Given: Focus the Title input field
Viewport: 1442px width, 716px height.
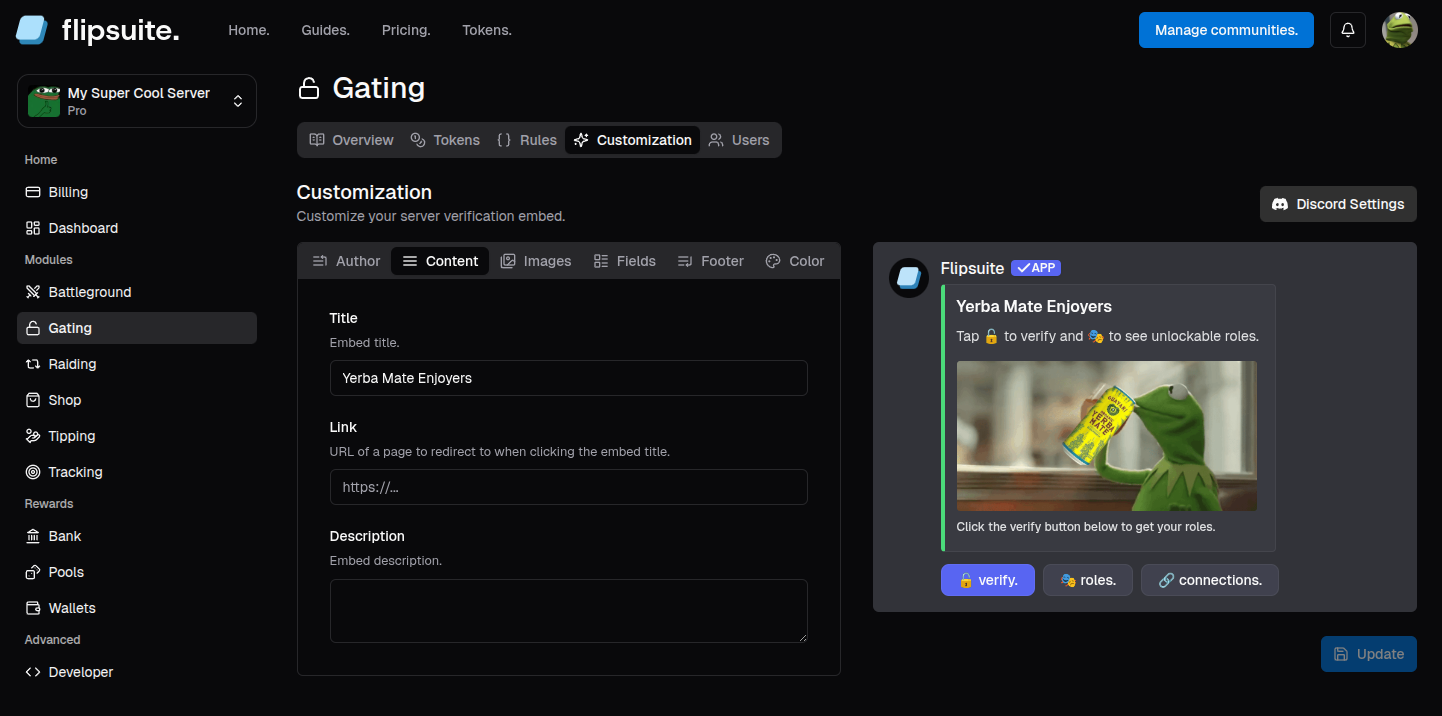Looking at the screenshot, I should point(569,378).
